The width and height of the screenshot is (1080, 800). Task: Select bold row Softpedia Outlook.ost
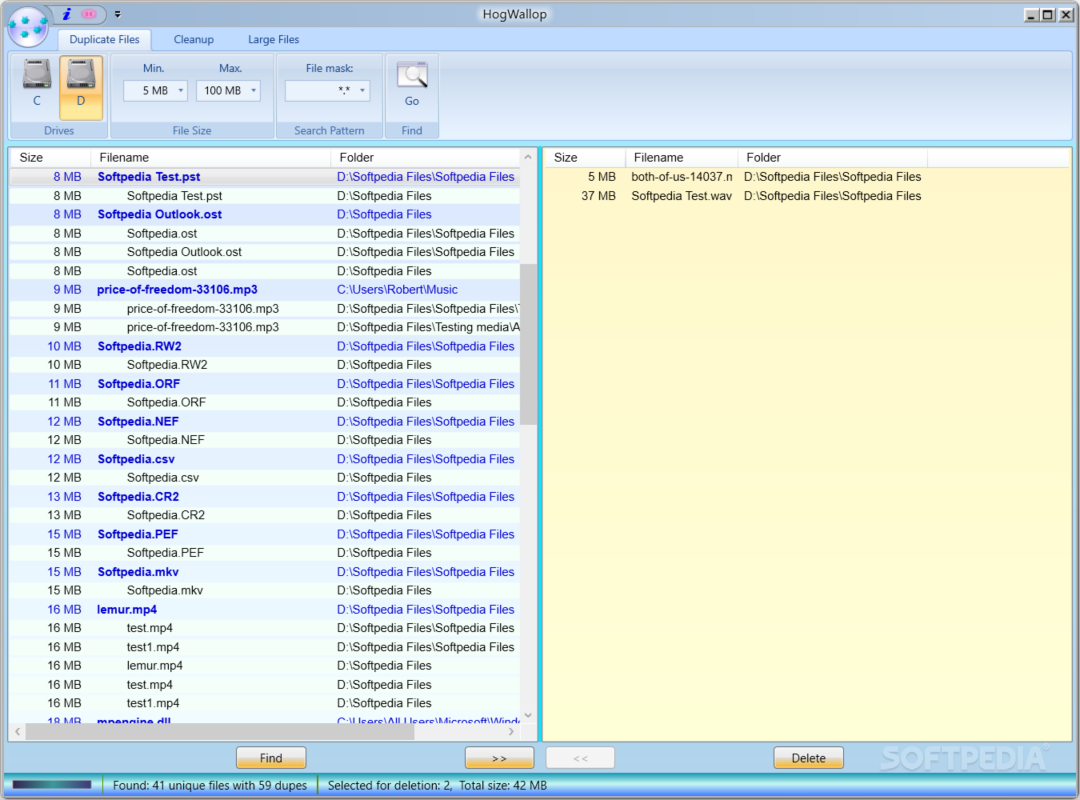pyautogui.click(x=265, y=214)
